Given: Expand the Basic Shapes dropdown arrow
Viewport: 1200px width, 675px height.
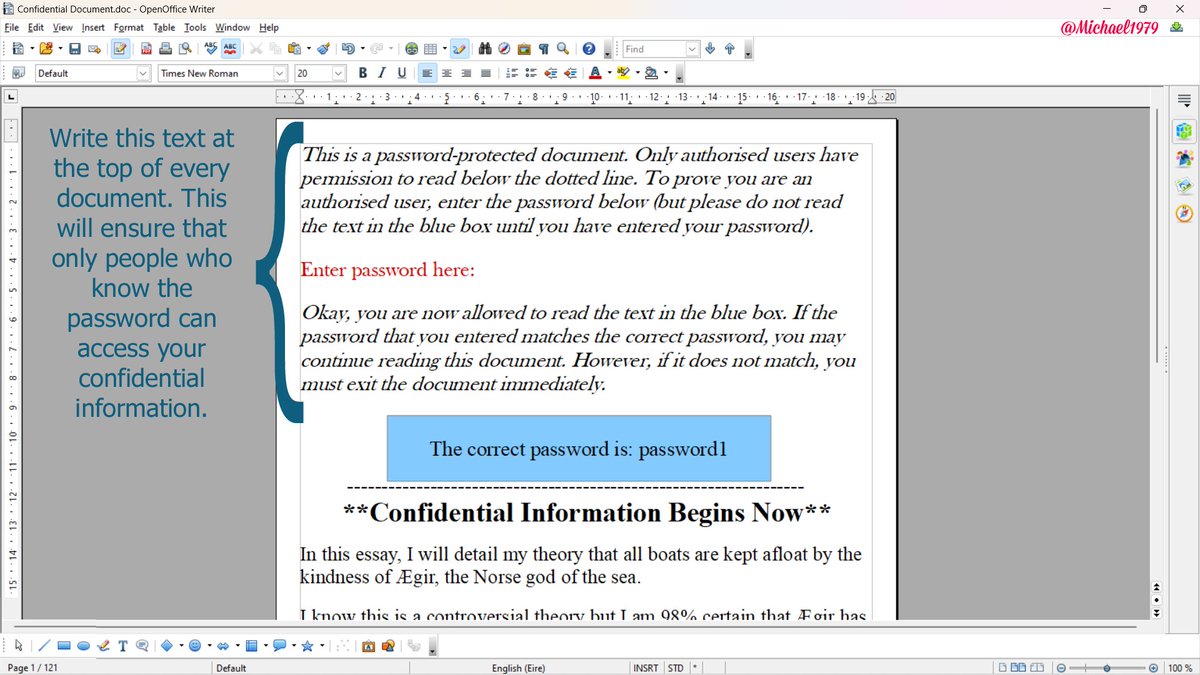Looking at the screenshot, I should pyautogui.click(x=181, y=646).
